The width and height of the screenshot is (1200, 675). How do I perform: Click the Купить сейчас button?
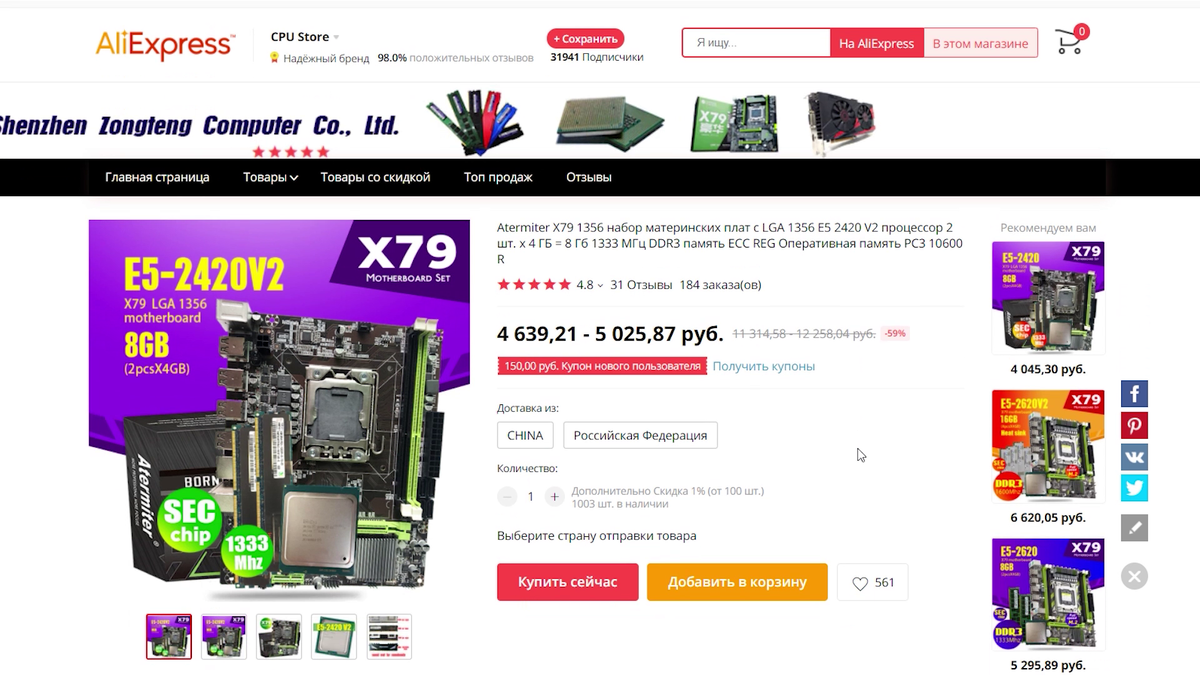[568, 582]
